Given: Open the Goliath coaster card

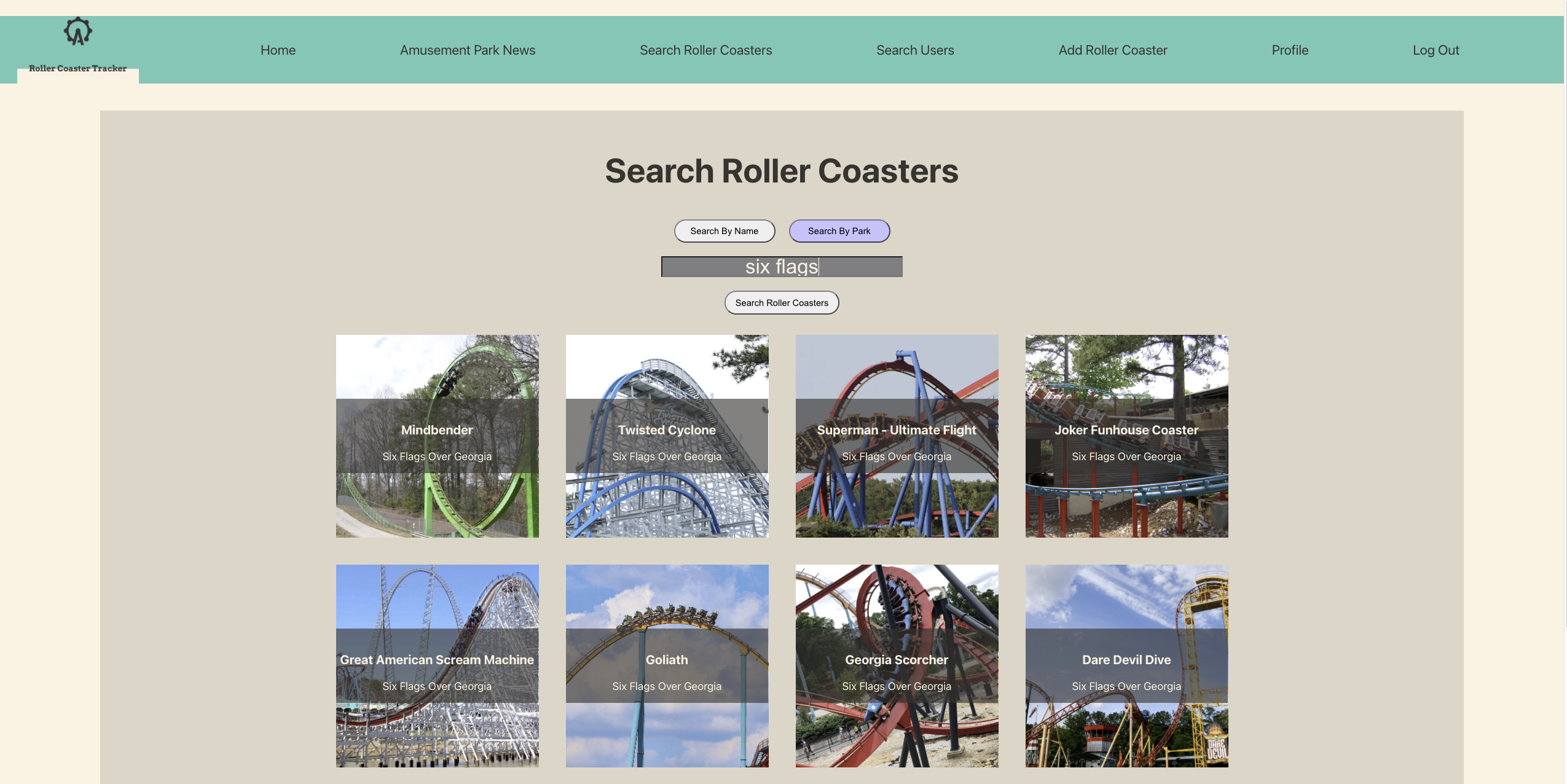Looking at the screenshot, I should [667, 666].
